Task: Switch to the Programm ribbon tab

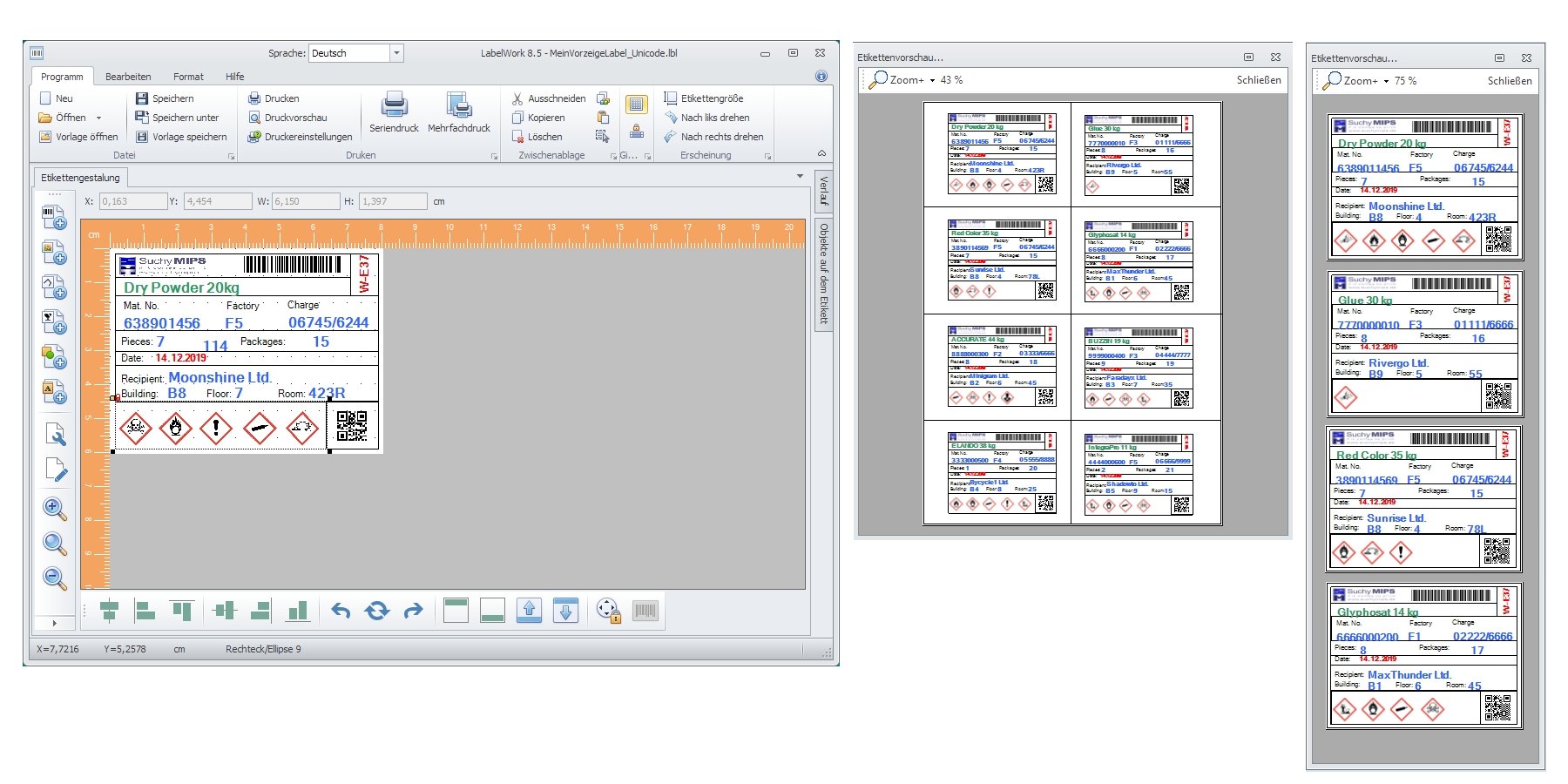Action: point(62,77)
